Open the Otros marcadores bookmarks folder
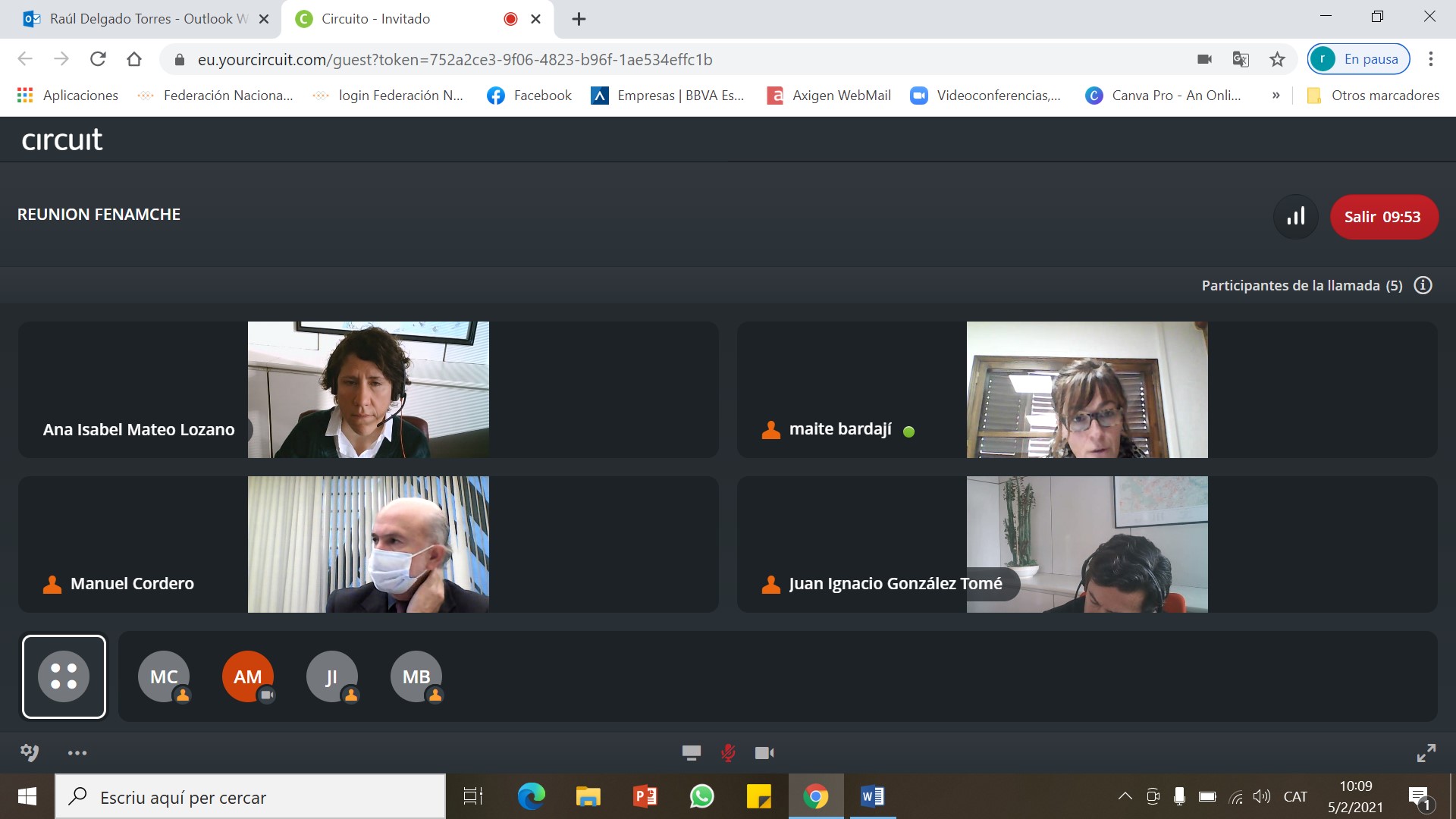Screen dimensions: 1456x819 pyautogui.click(x=1373, y=96)
